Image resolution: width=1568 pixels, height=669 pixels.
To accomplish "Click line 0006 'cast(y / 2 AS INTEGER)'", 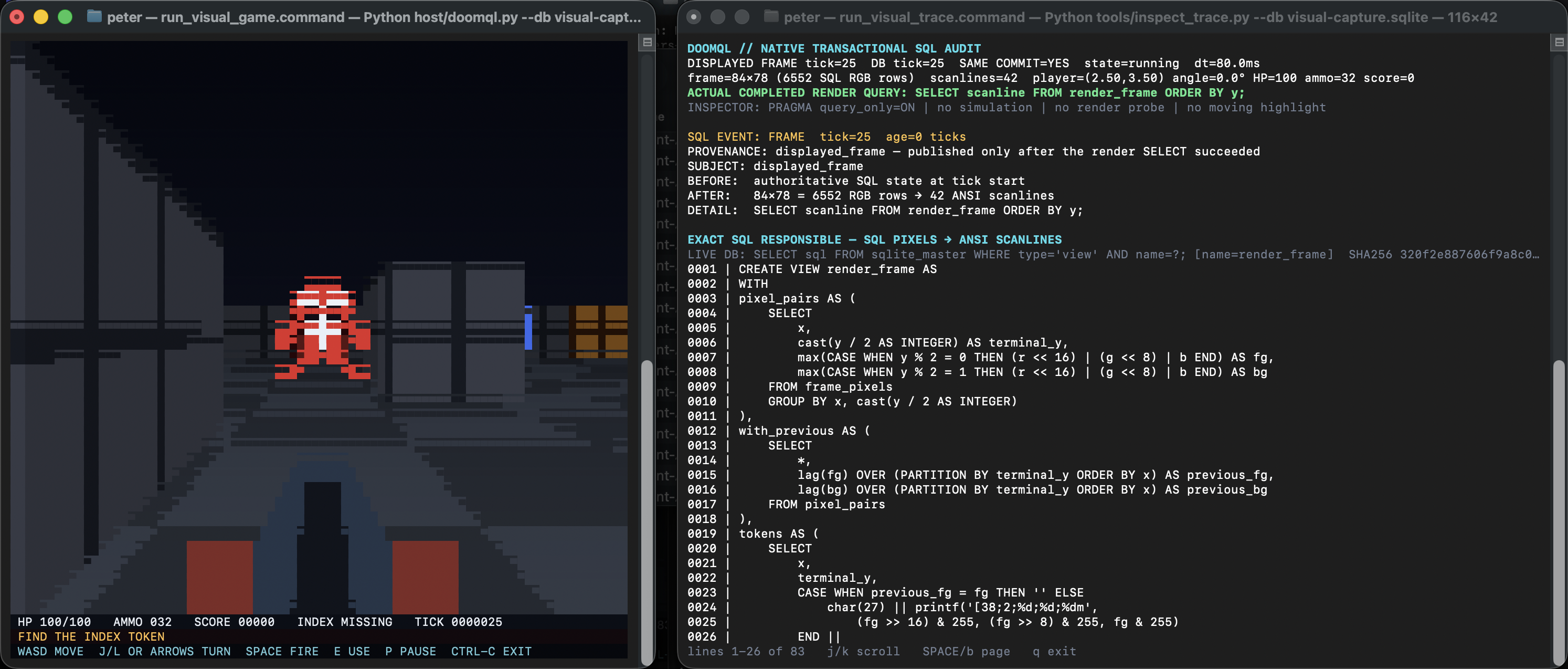I will [878, 342].
